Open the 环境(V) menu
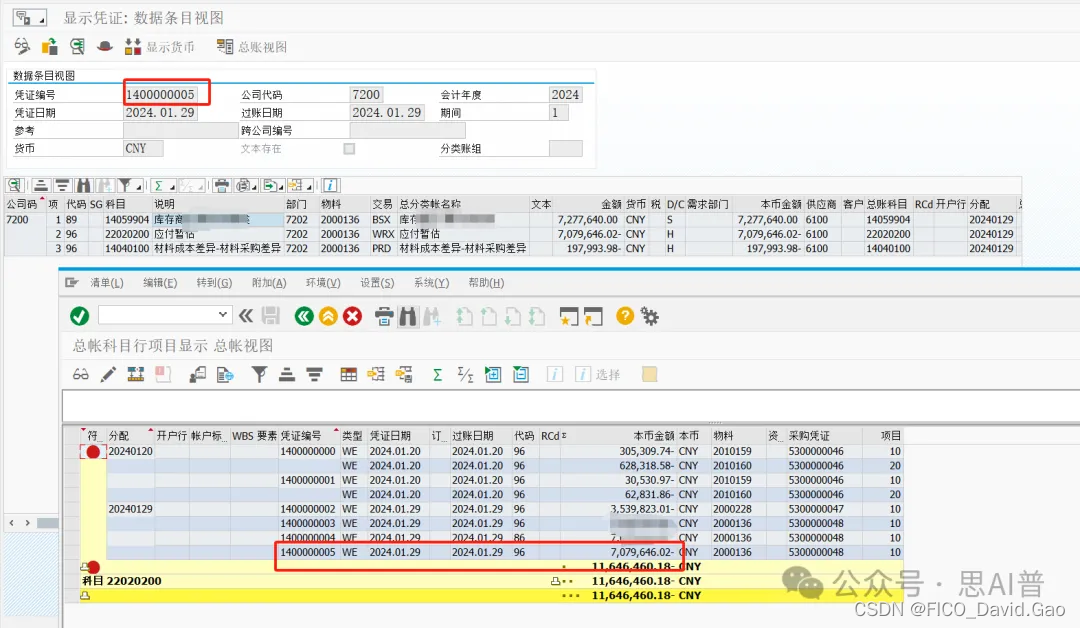Viewport: 1080px width, 628px height. point(323,283)
